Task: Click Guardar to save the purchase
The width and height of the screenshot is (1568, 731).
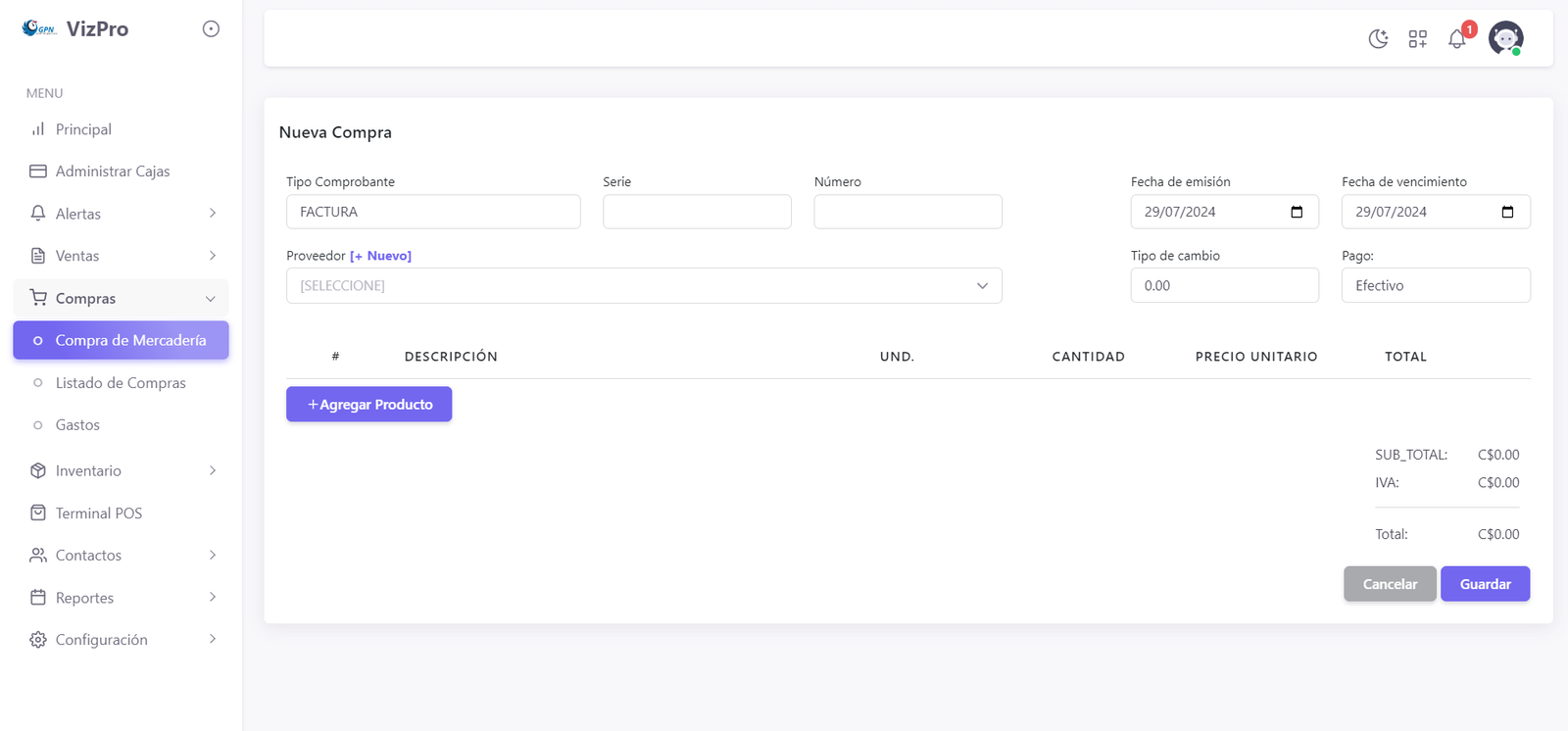Action: pos(1485,584)
